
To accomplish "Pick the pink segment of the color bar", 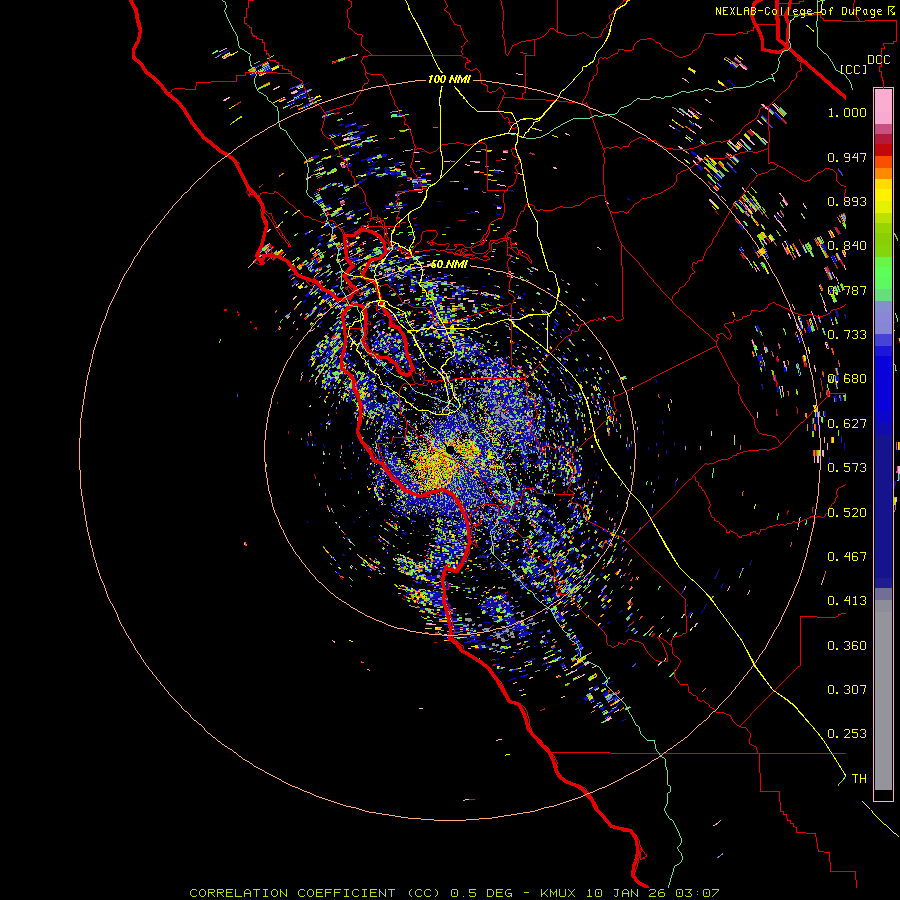I will pyautogui.click(x=883, y=107).
